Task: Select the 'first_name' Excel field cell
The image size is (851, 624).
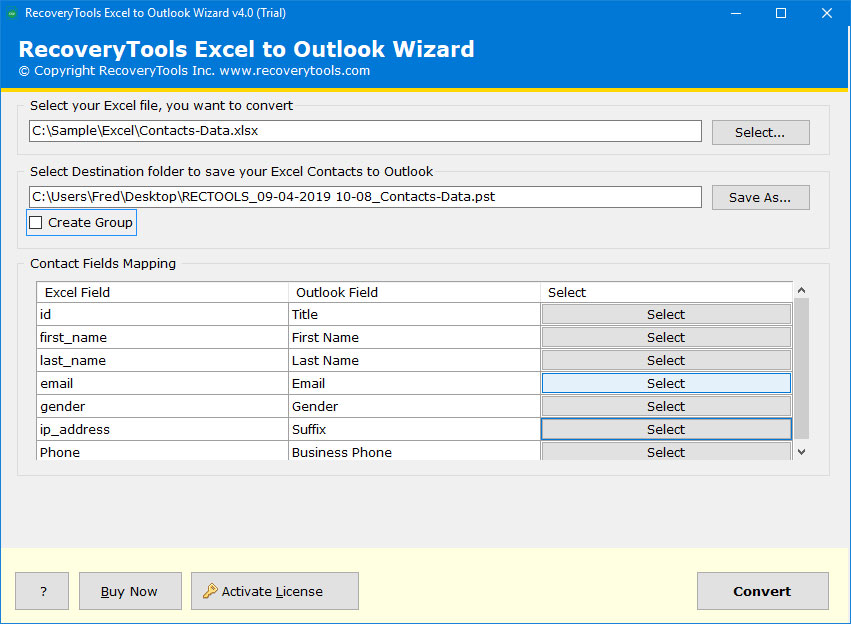Action: [x=162, y=338]
